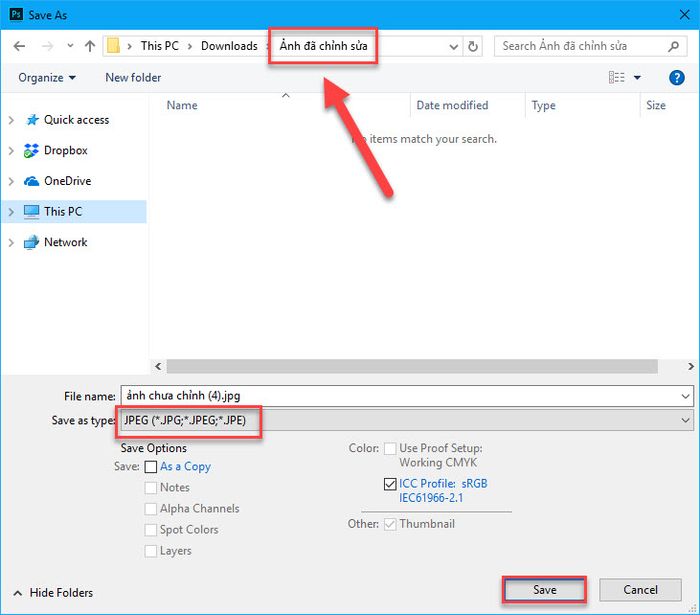Toggle Use Proof Setup checkbox
The width and height of the screenshot is (700, 615).
coord(390,448)
